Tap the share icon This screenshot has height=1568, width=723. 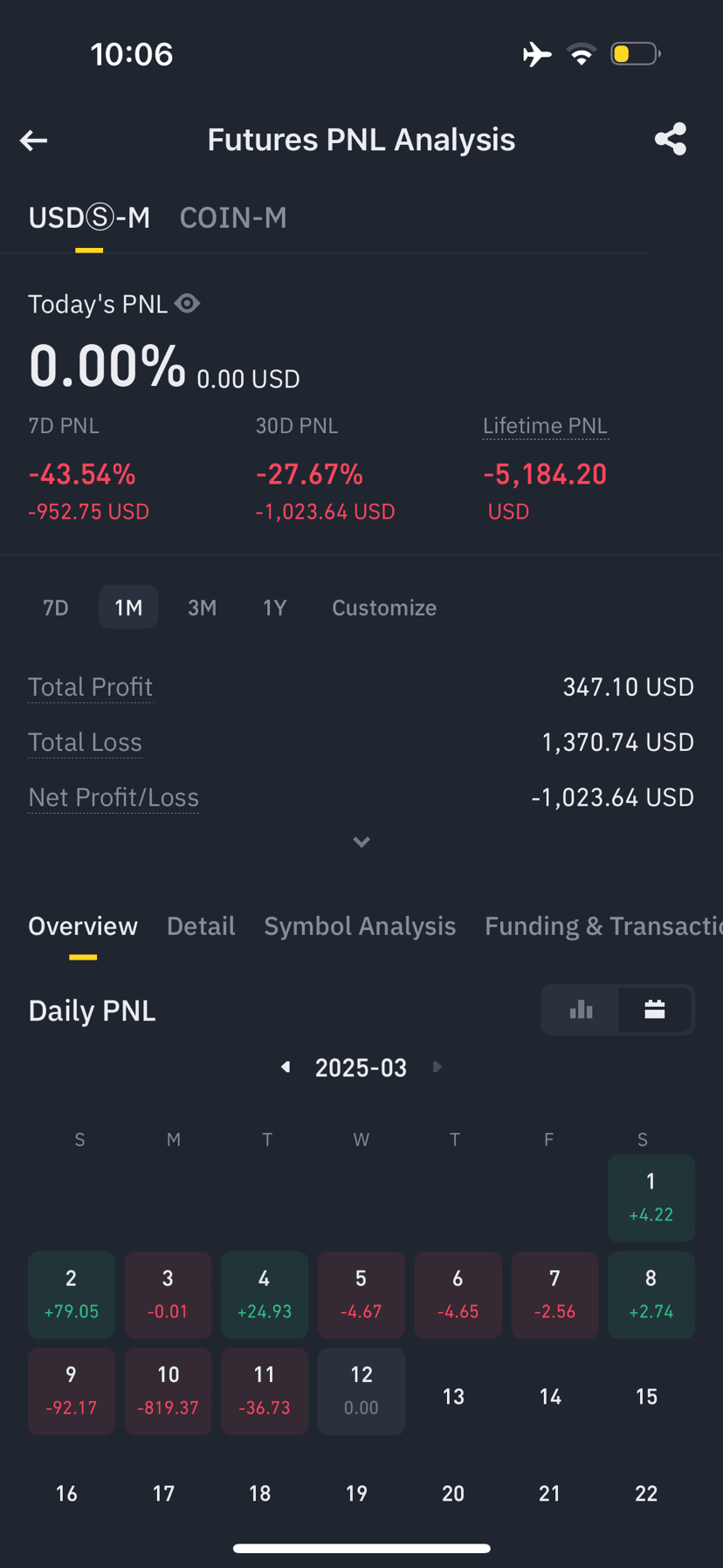pyautogui.click(x=671, y=139)
